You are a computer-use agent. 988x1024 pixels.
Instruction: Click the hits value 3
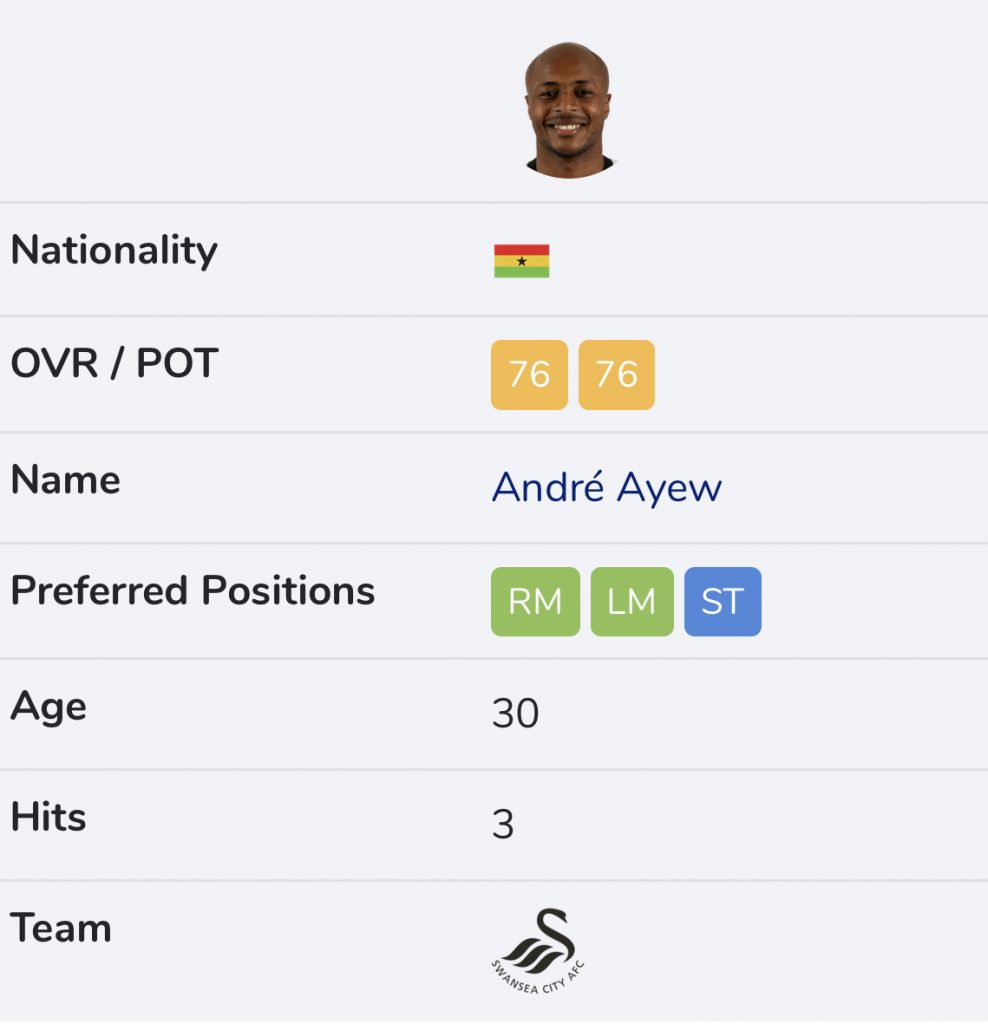pos(503,824)
